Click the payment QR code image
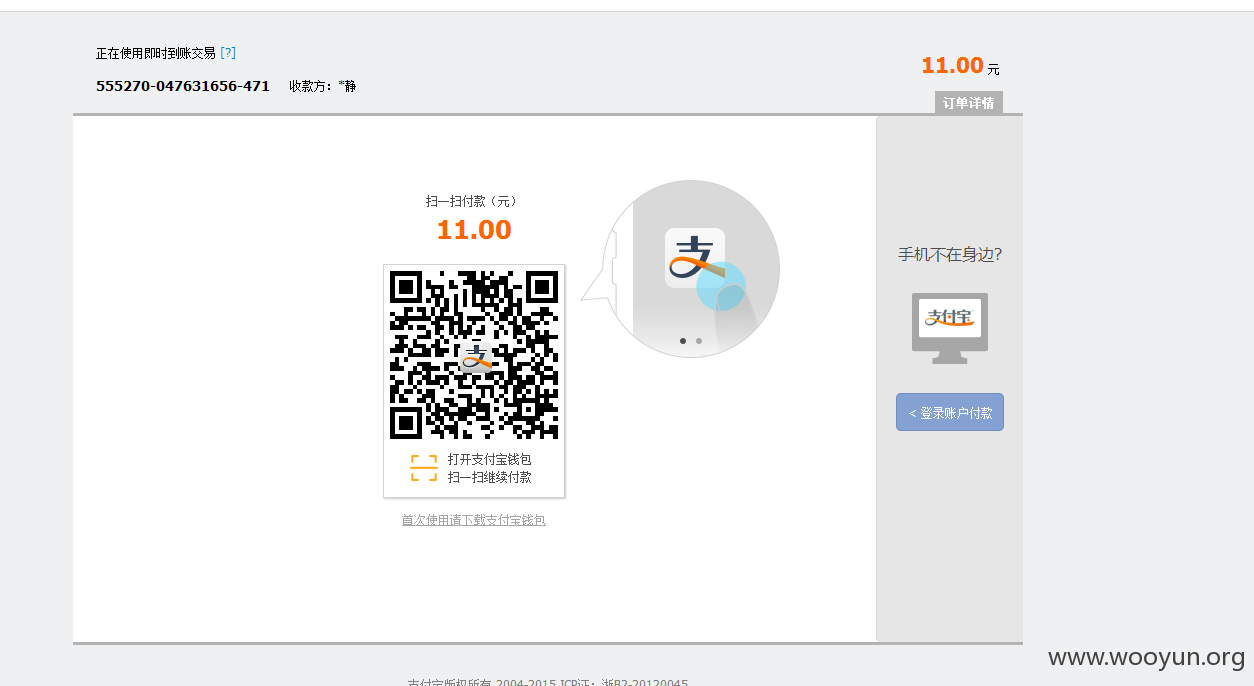This screenshot has height=686, width=1254. click(474, 355)
